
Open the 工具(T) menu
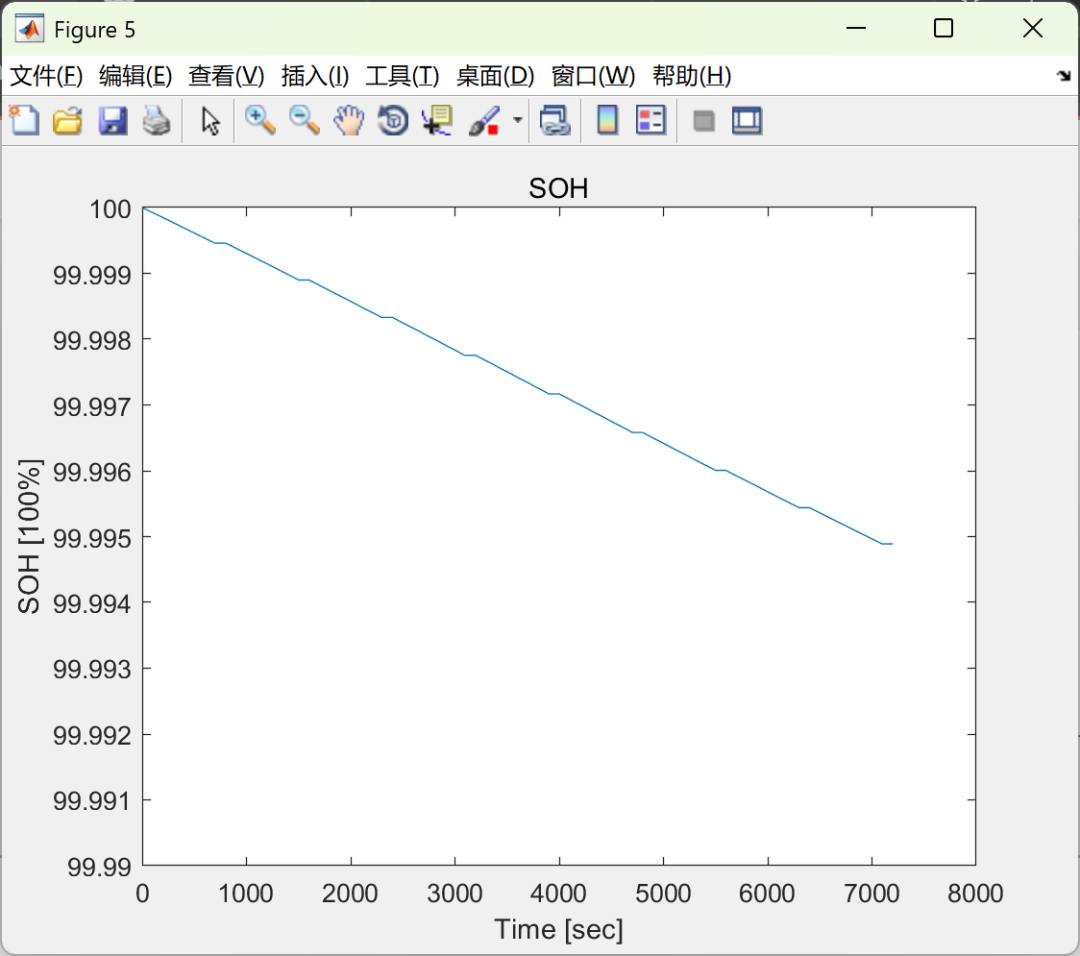(x=402, y=76)
